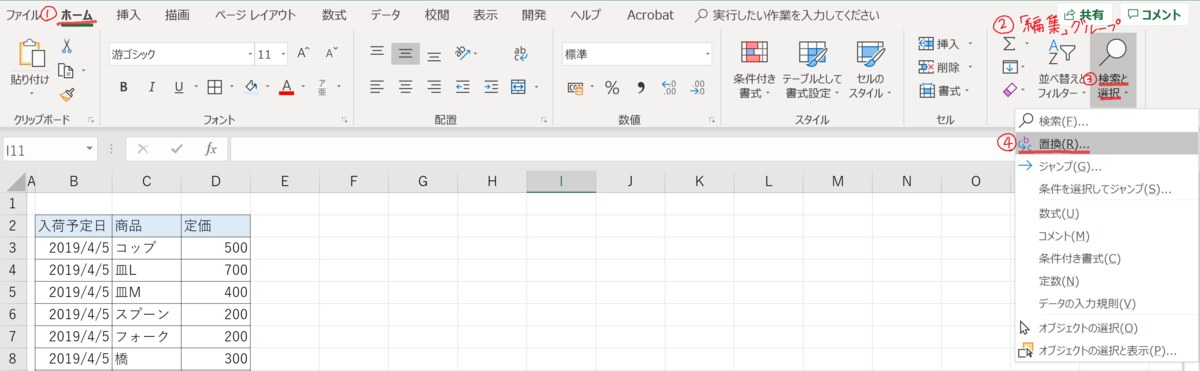Align cell text to the left

click(x=377, y=87)
